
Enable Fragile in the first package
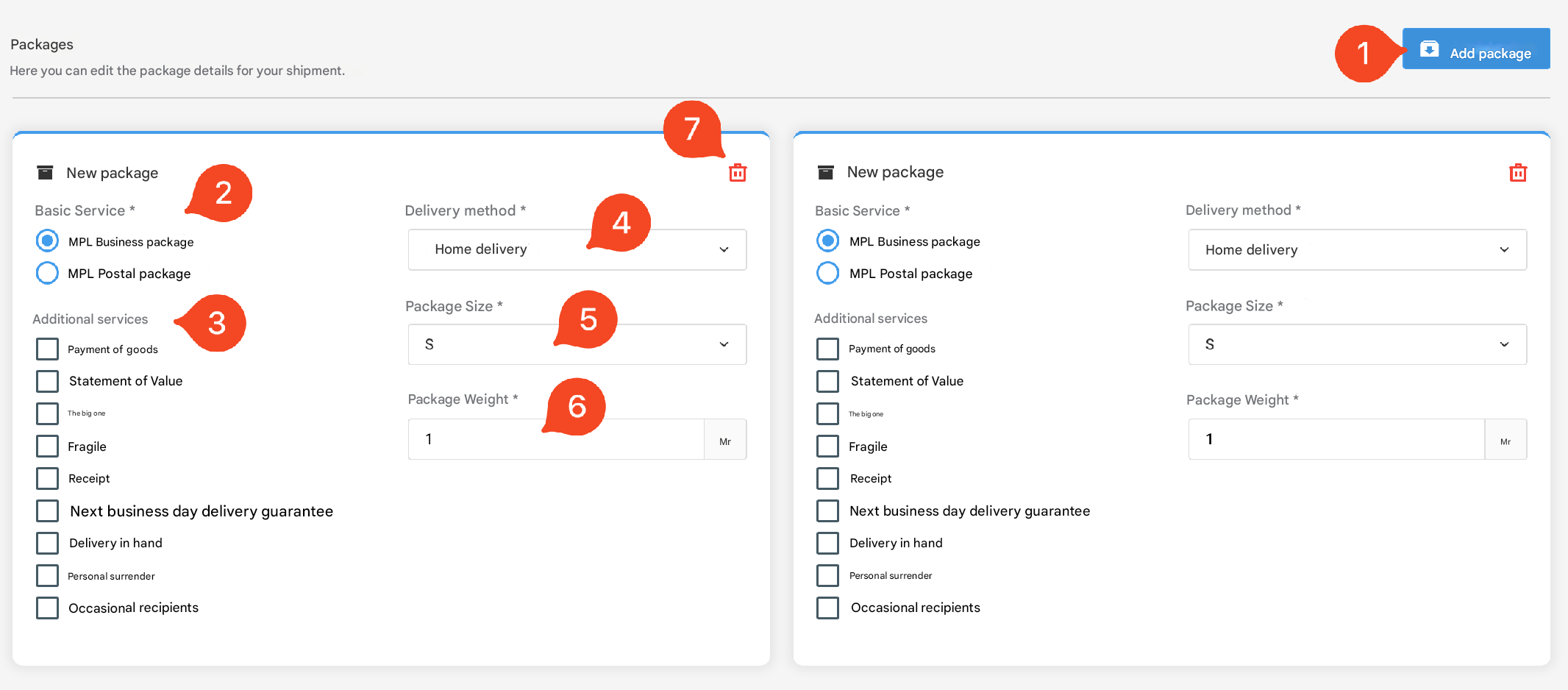coord(47,446)
